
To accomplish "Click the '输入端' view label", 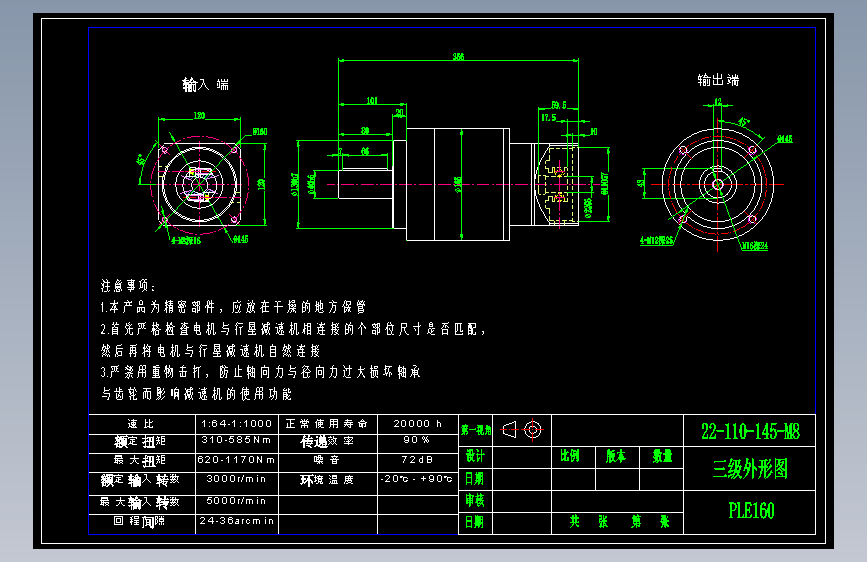I will (x=205, y=85).
